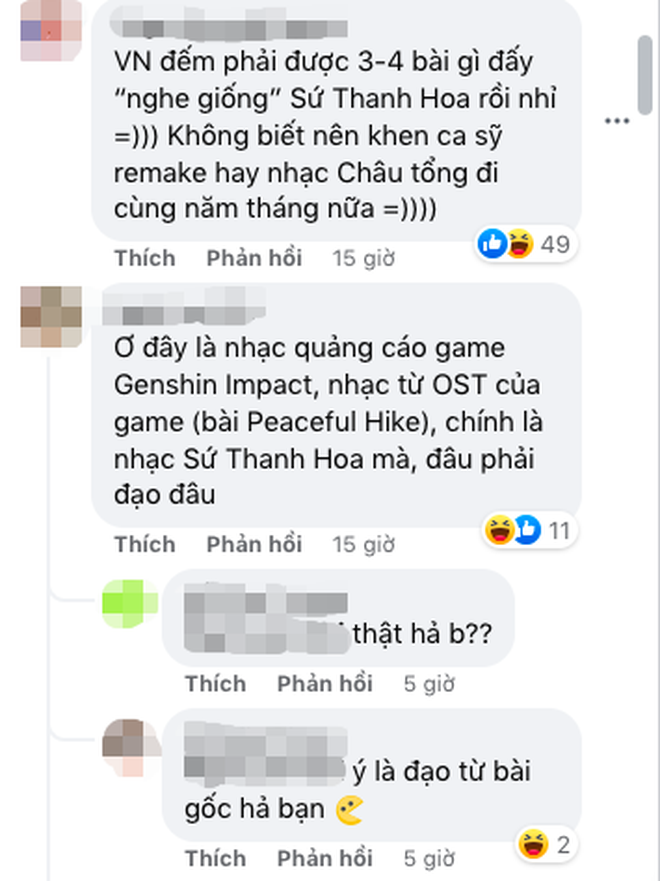
Task: Click Thích under the Genshin Impact comment
Action: 145,544
